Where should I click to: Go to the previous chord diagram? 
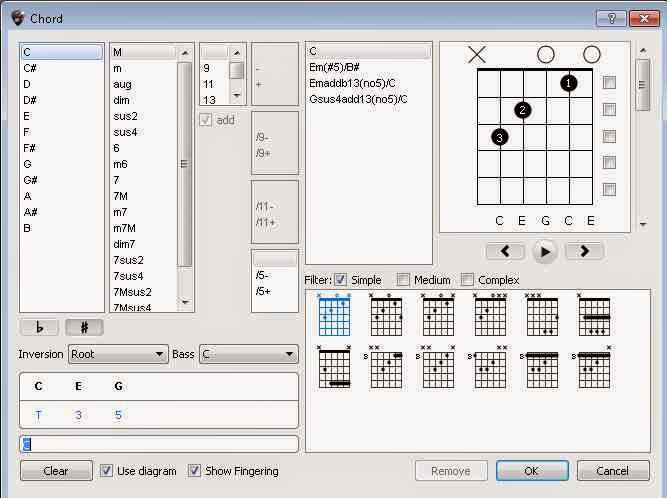pyautogui.click(x=505, y=251)
